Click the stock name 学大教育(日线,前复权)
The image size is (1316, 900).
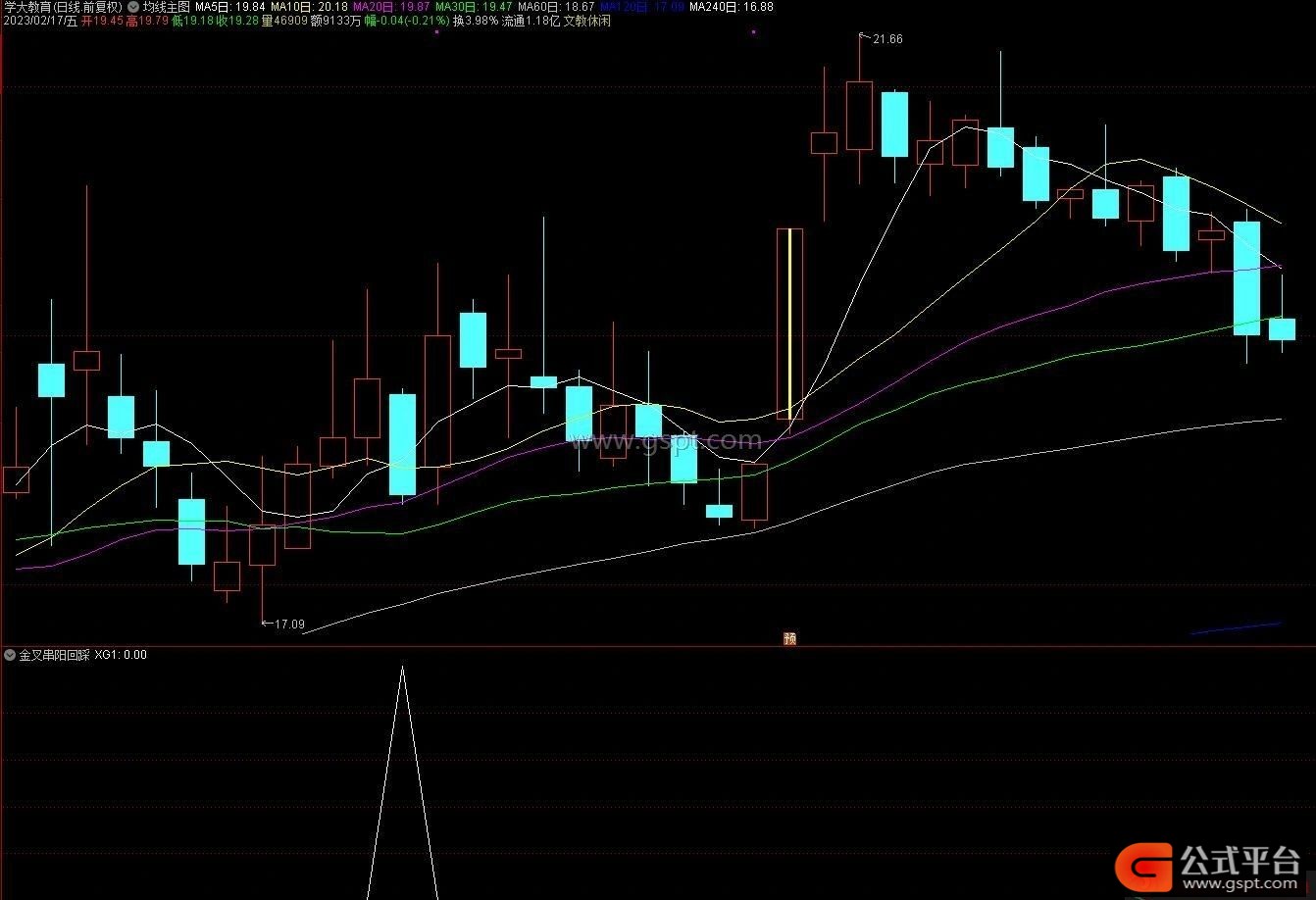(x=64, y=7)
